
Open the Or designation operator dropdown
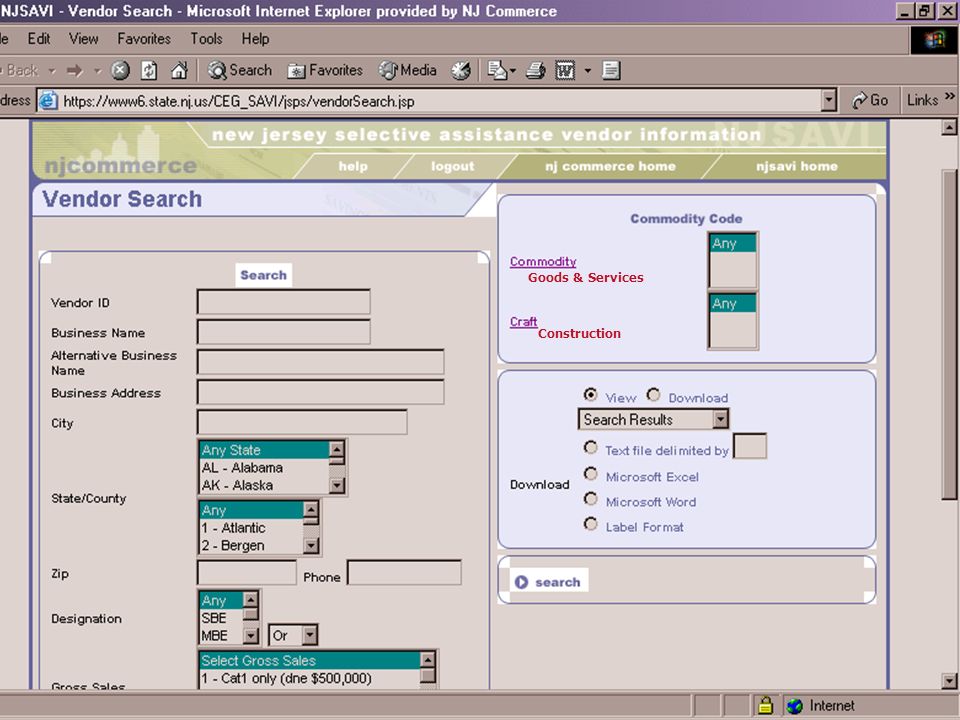click(x=310, y=636)
